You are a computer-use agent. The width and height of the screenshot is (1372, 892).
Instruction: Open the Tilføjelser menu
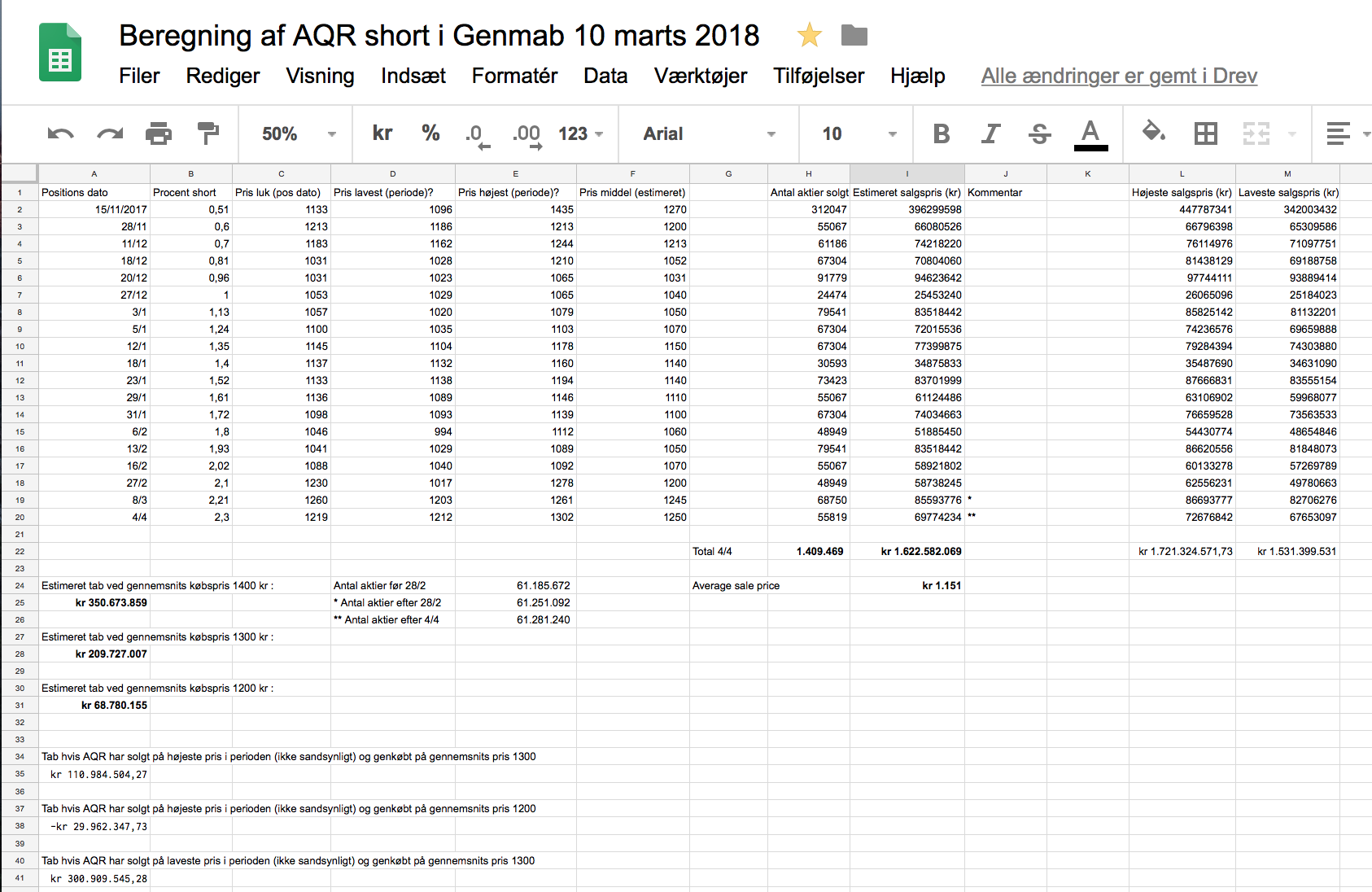tap(819, 76)
